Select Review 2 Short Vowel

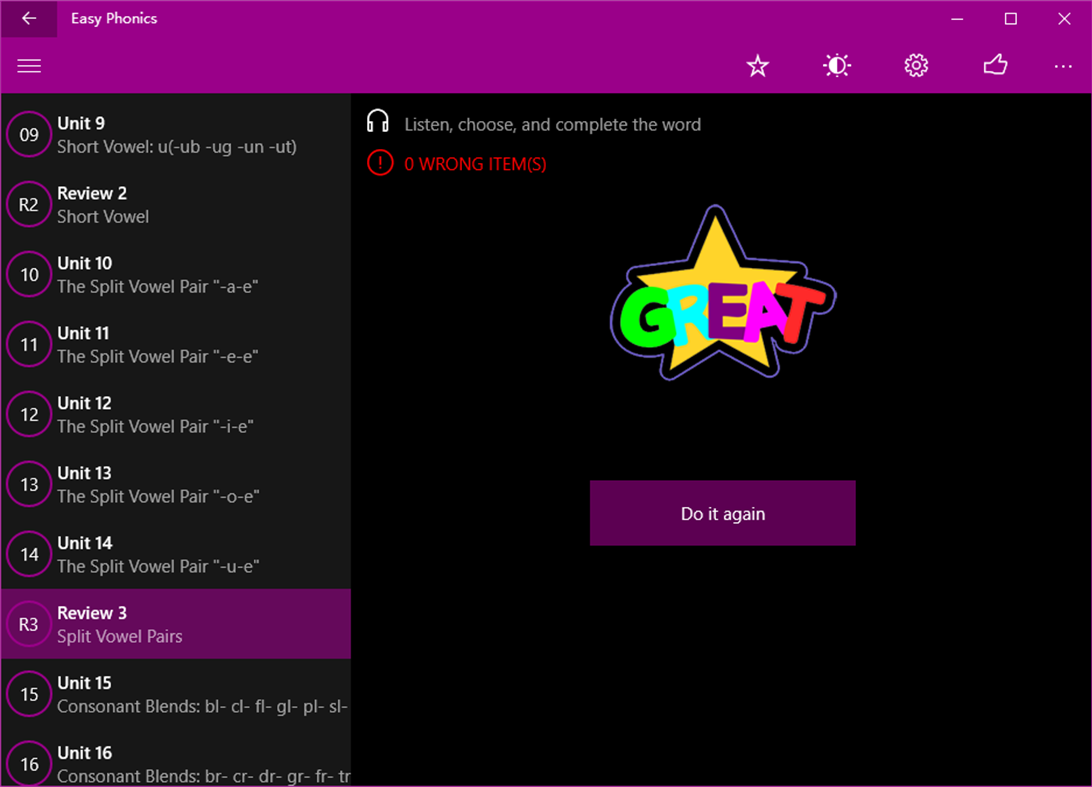[175, 204]
